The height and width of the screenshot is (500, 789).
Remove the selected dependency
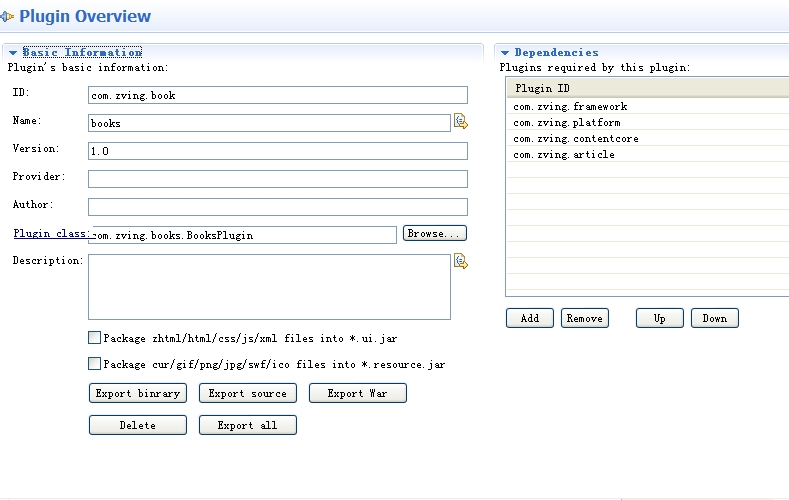584,318
